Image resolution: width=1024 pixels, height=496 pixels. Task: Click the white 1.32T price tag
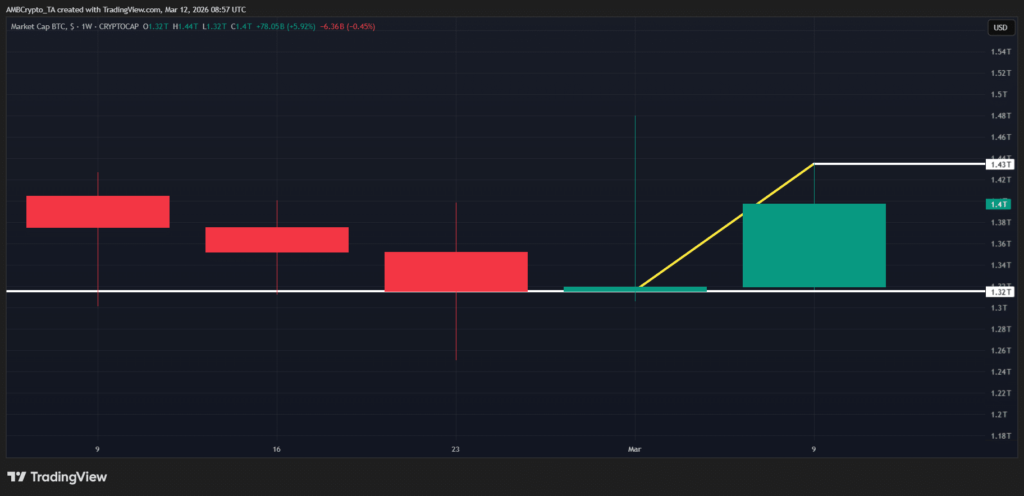click(999, 292)
